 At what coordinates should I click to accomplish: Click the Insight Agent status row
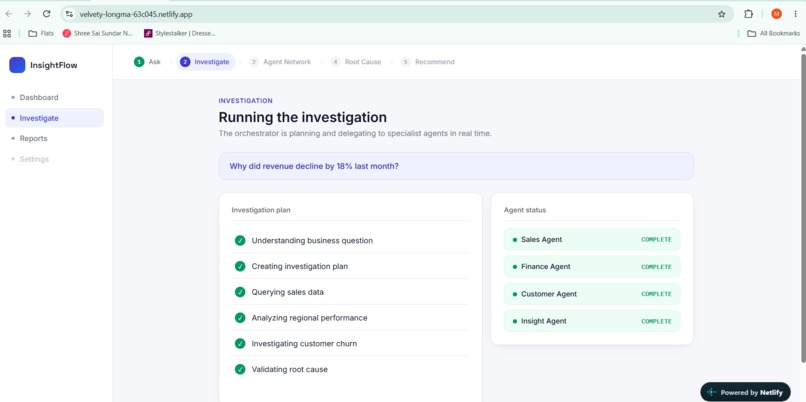tap(592, 321)
